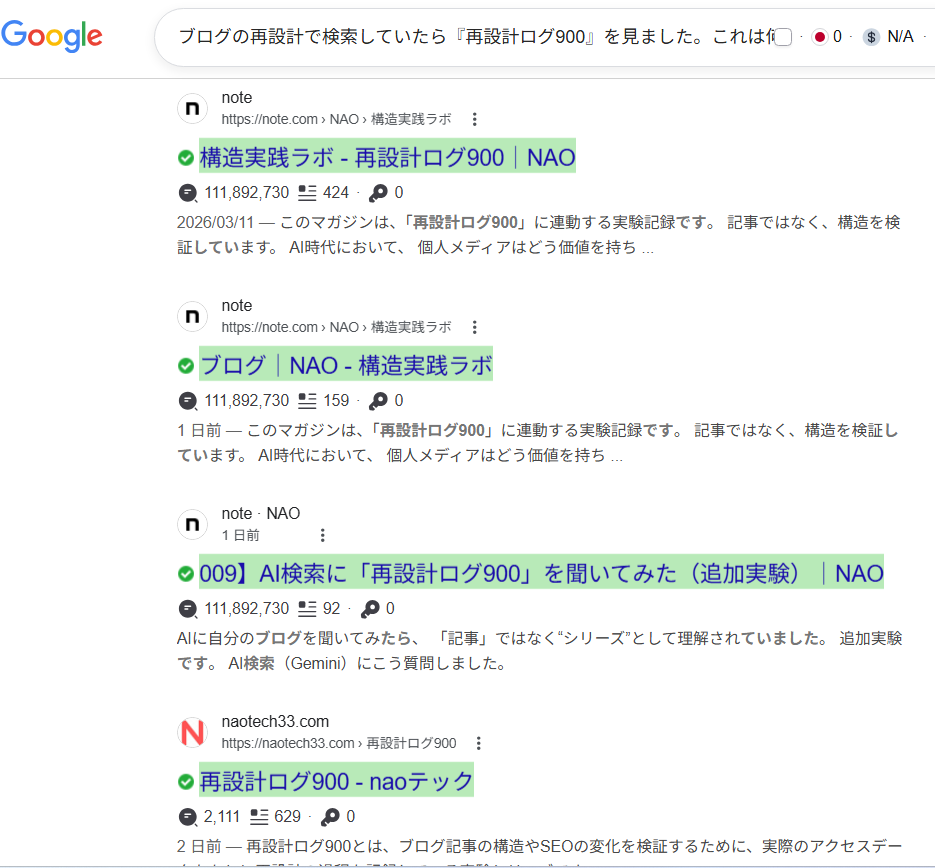Open three-dot menu for naotech33.com result
The height and width of the screenshot is (868, 935).
coord(479,743)
